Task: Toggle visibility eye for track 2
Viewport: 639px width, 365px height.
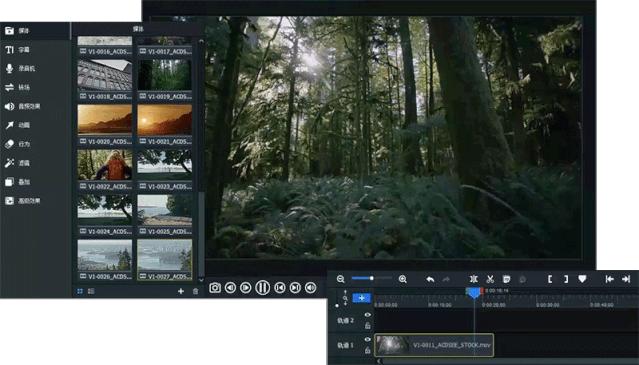Action: [368, 315]
